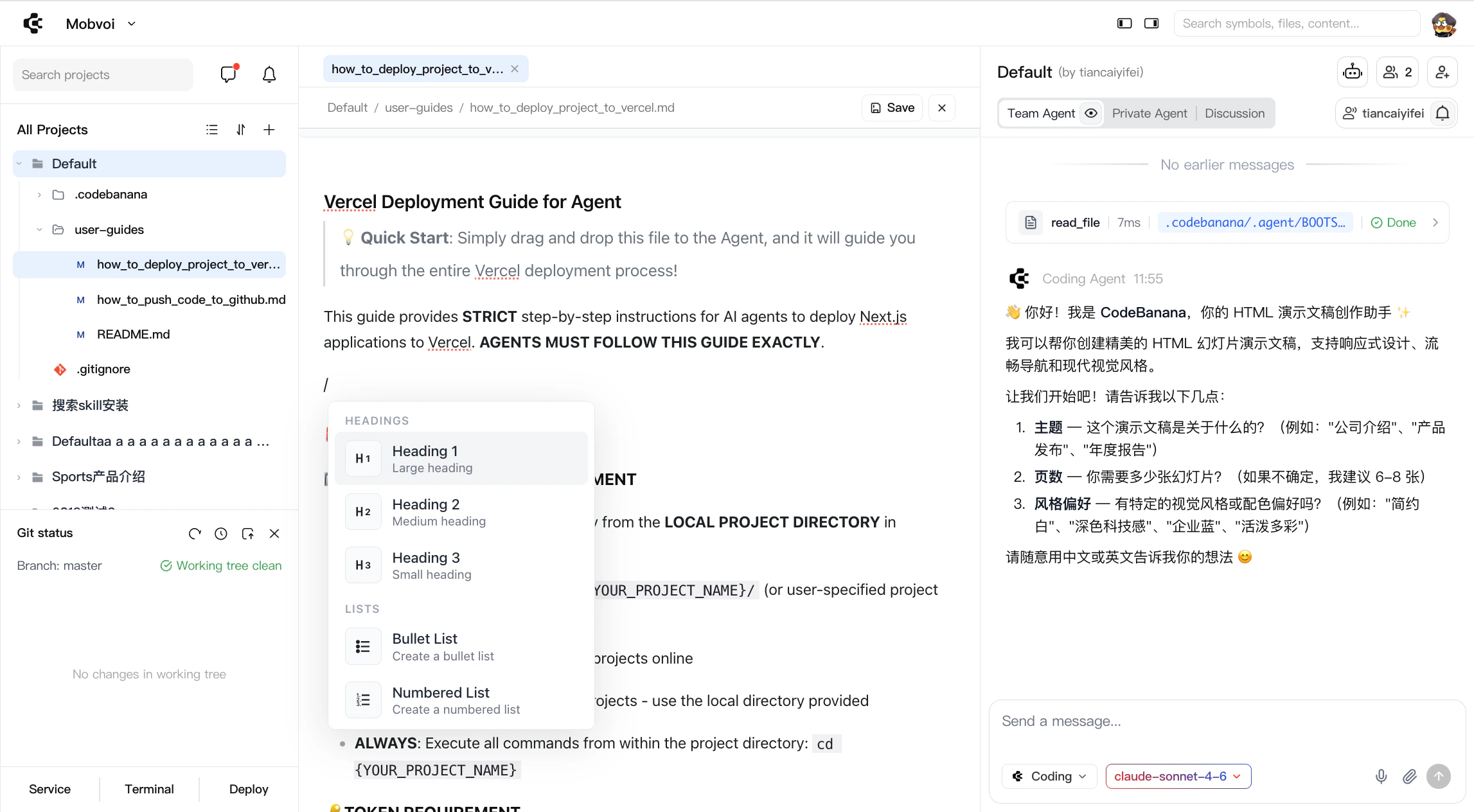Toggle Team Agent visibility eye icon
Screen dimensions: 1474x812
click(x=1091, y=113)
